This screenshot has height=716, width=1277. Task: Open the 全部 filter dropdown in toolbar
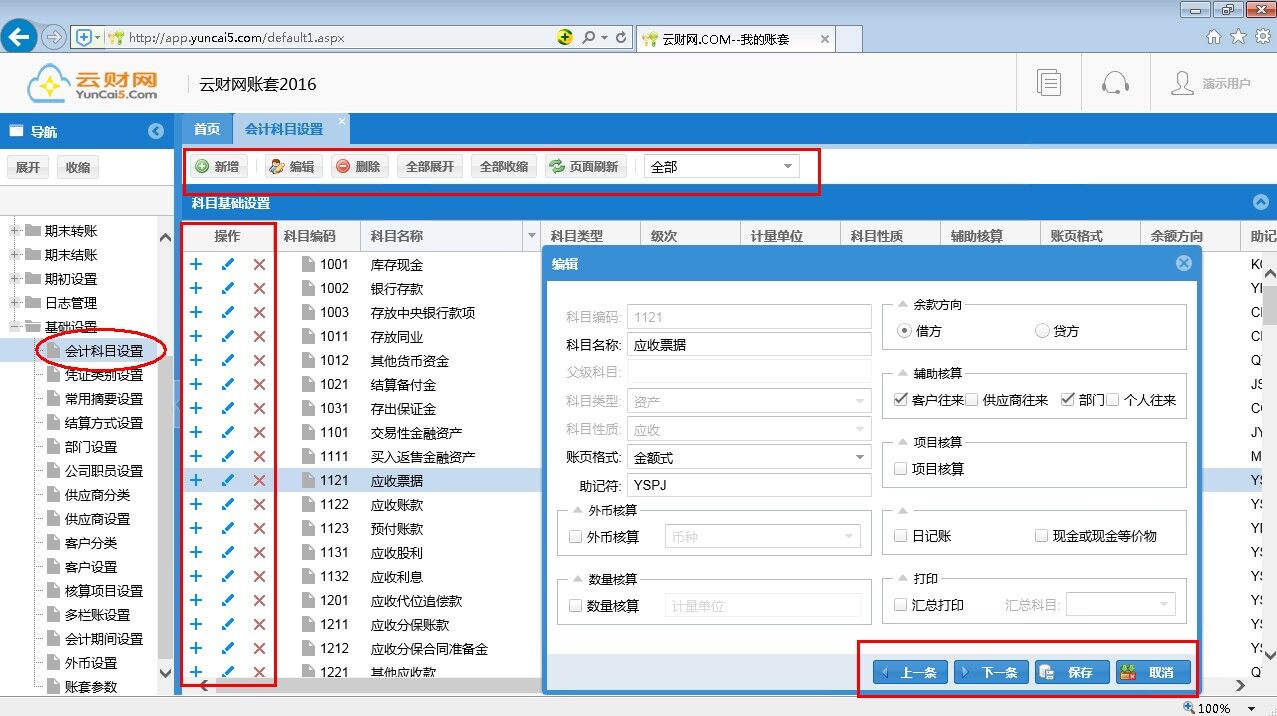pos(788,167)
